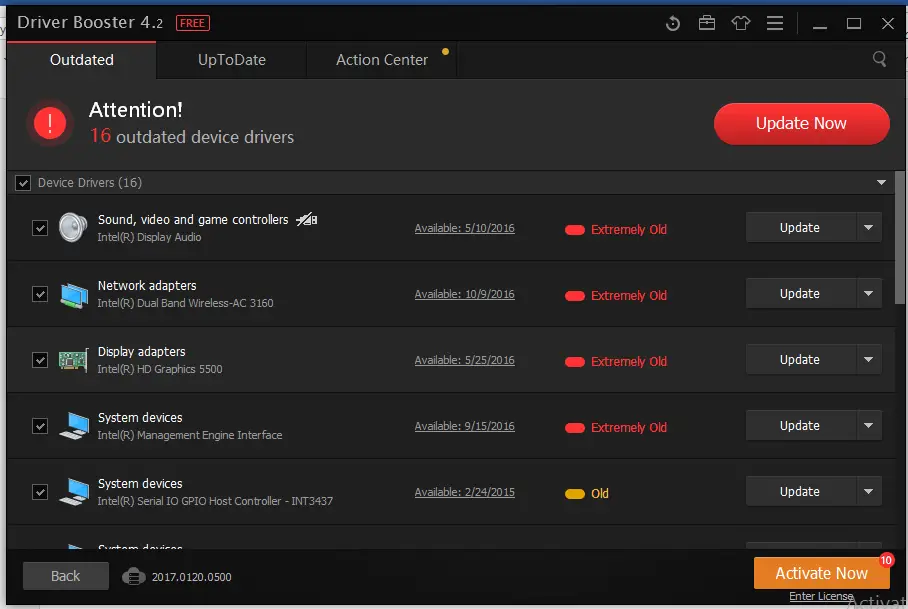The width and height of the screenshot is (908, 609).
Task: Click the Activate Now button
Action: click(x=821, y=573)
